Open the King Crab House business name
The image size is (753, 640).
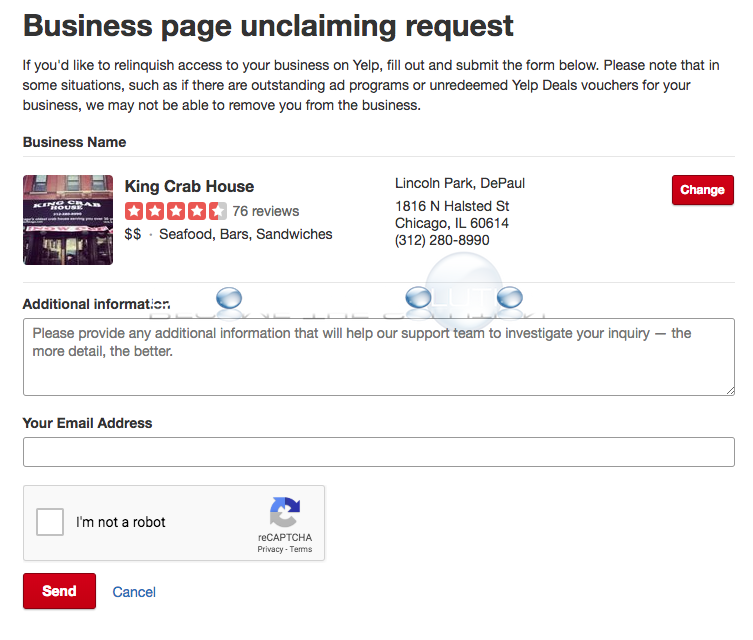[x=189, y=186]
